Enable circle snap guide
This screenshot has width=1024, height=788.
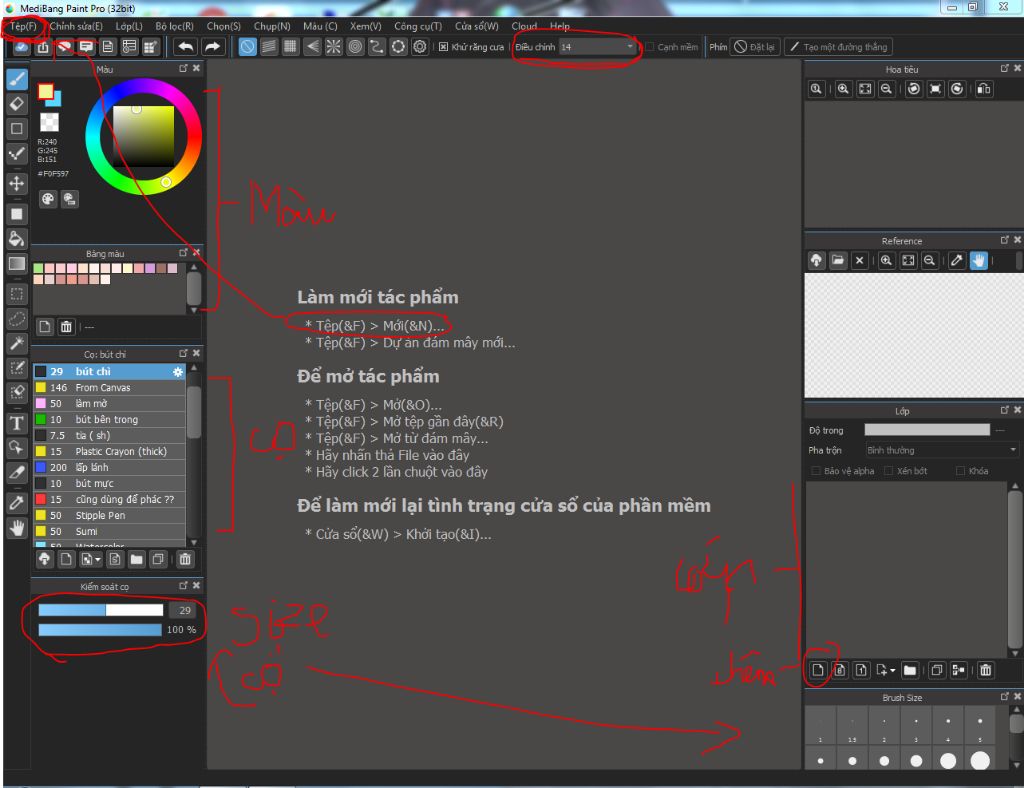click(355, 47)
